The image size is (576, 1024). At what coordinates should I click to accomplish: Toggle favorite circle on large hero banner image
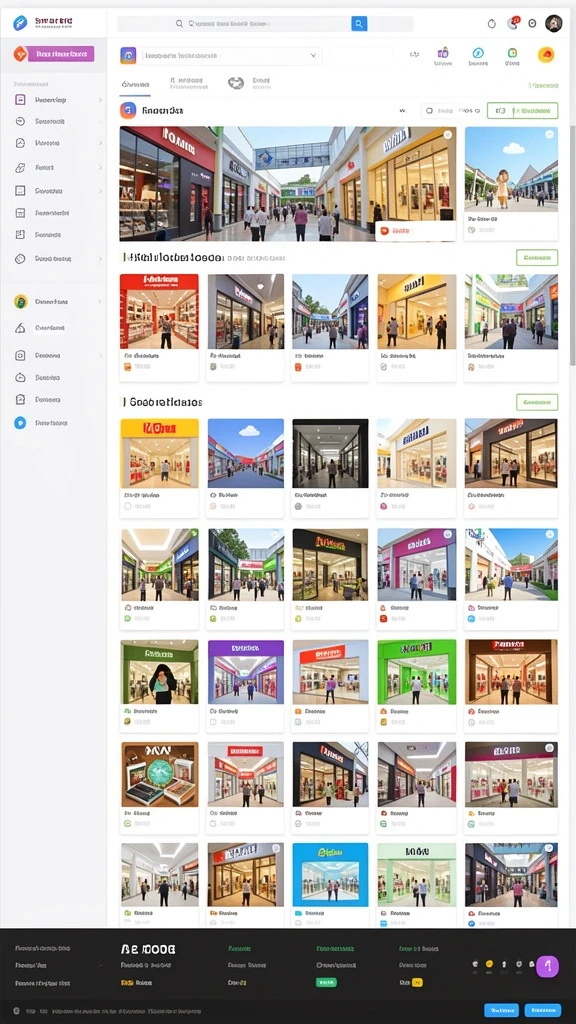(x=447, y=135)
